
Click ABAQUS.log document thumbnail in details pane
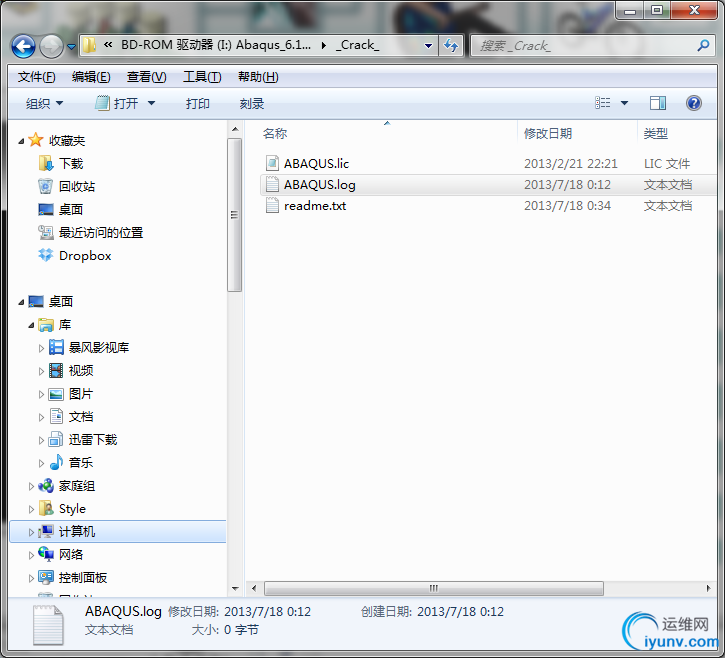[48, 625]
